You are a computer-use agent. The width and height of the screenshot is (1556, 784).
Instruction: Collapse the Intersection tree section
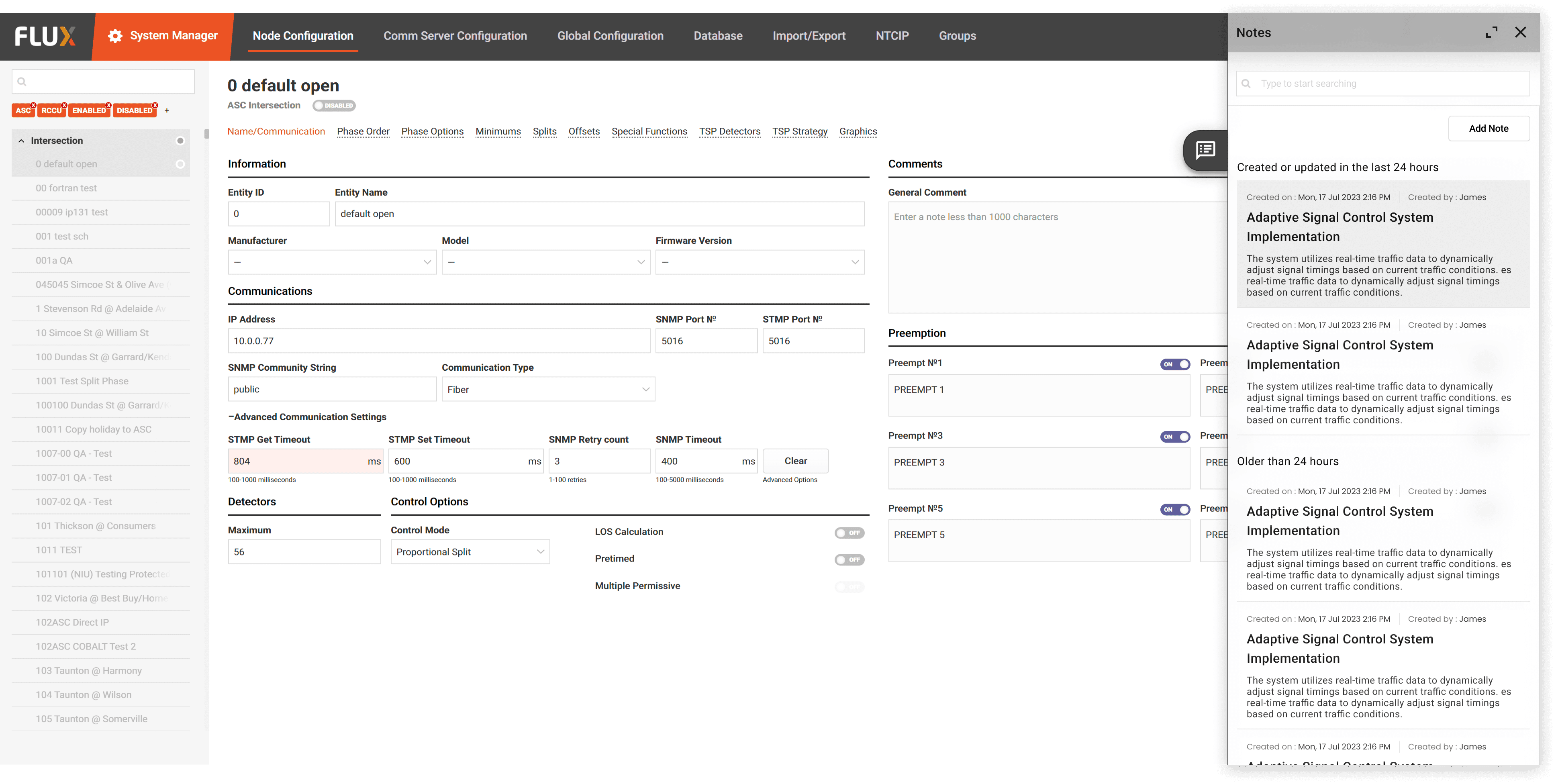[21, 141]
